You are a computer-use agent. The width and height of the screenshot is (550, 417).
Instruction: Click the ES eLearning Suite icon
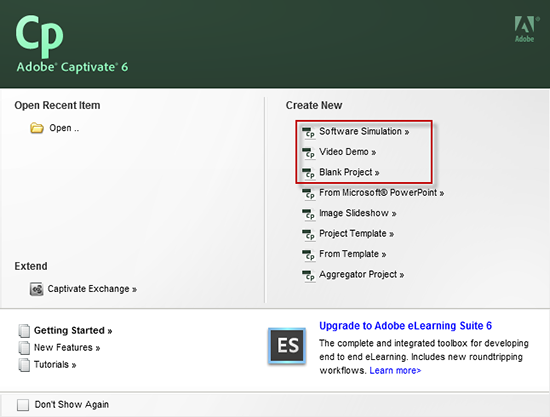point(287,346)
